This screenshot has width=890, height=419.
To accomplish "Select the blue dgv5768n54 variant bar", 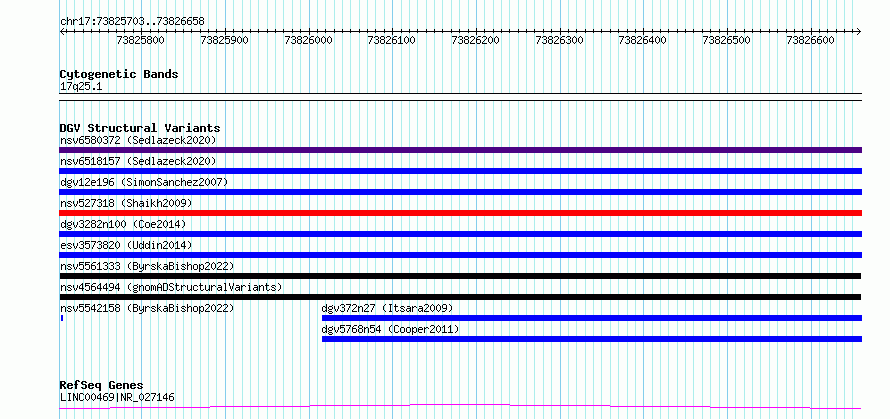I will tap(592, 339).
